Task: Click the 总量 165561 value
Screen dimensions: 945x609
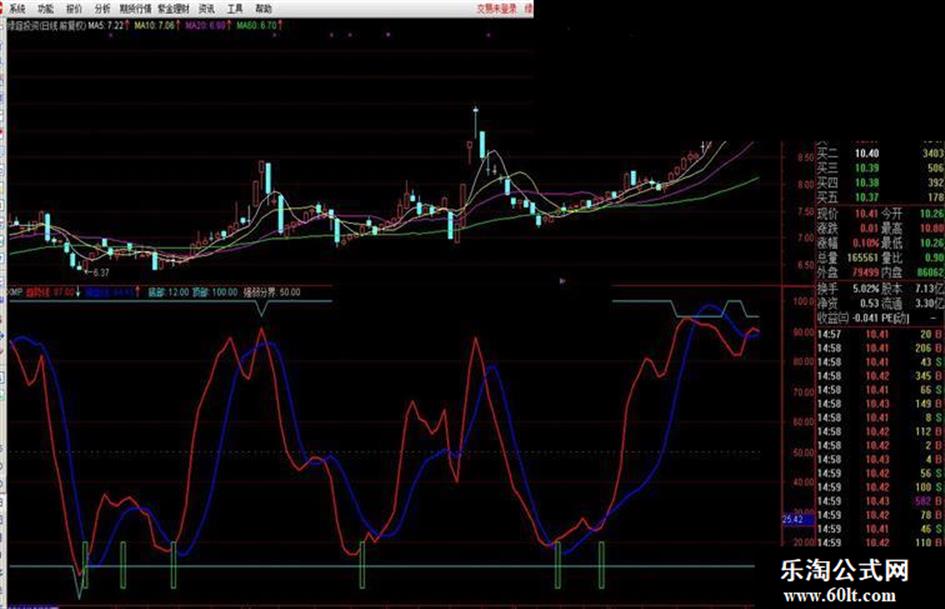Action: (862, 257)
